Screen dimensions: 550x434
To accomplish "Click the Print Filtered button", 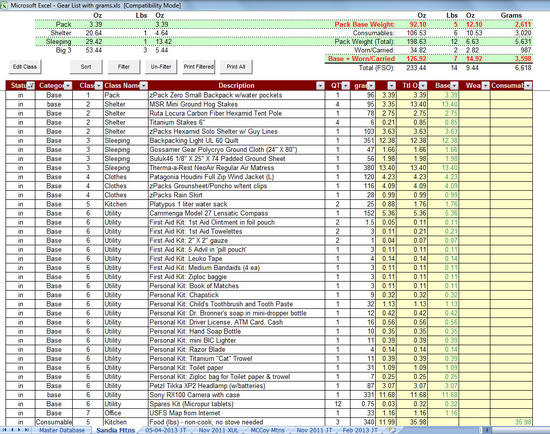I will 199,67.
